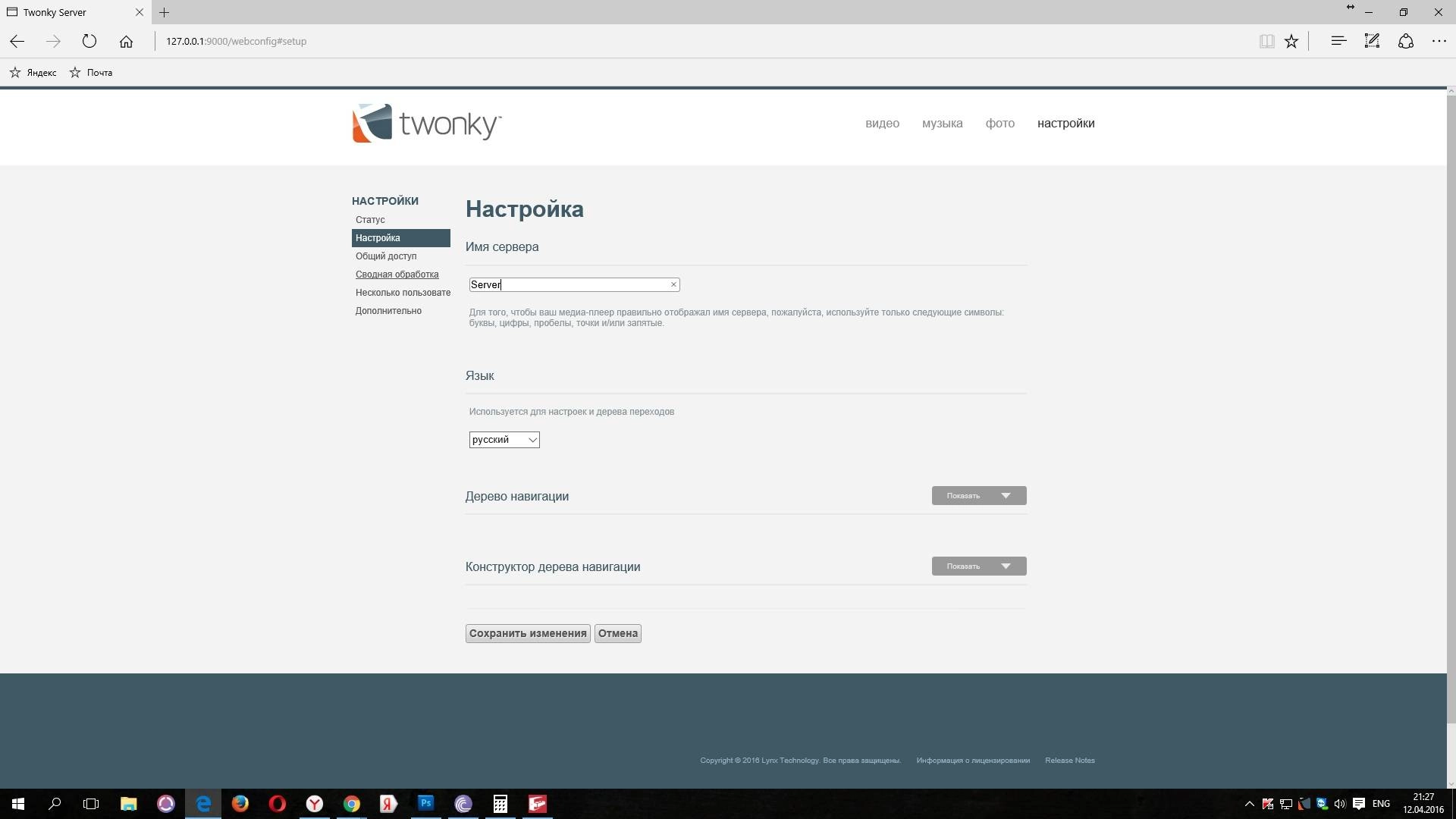Open Информация о лицензировании footer link
The image size is (1456, 819).
pyautogui.click(x=973, y=760)
